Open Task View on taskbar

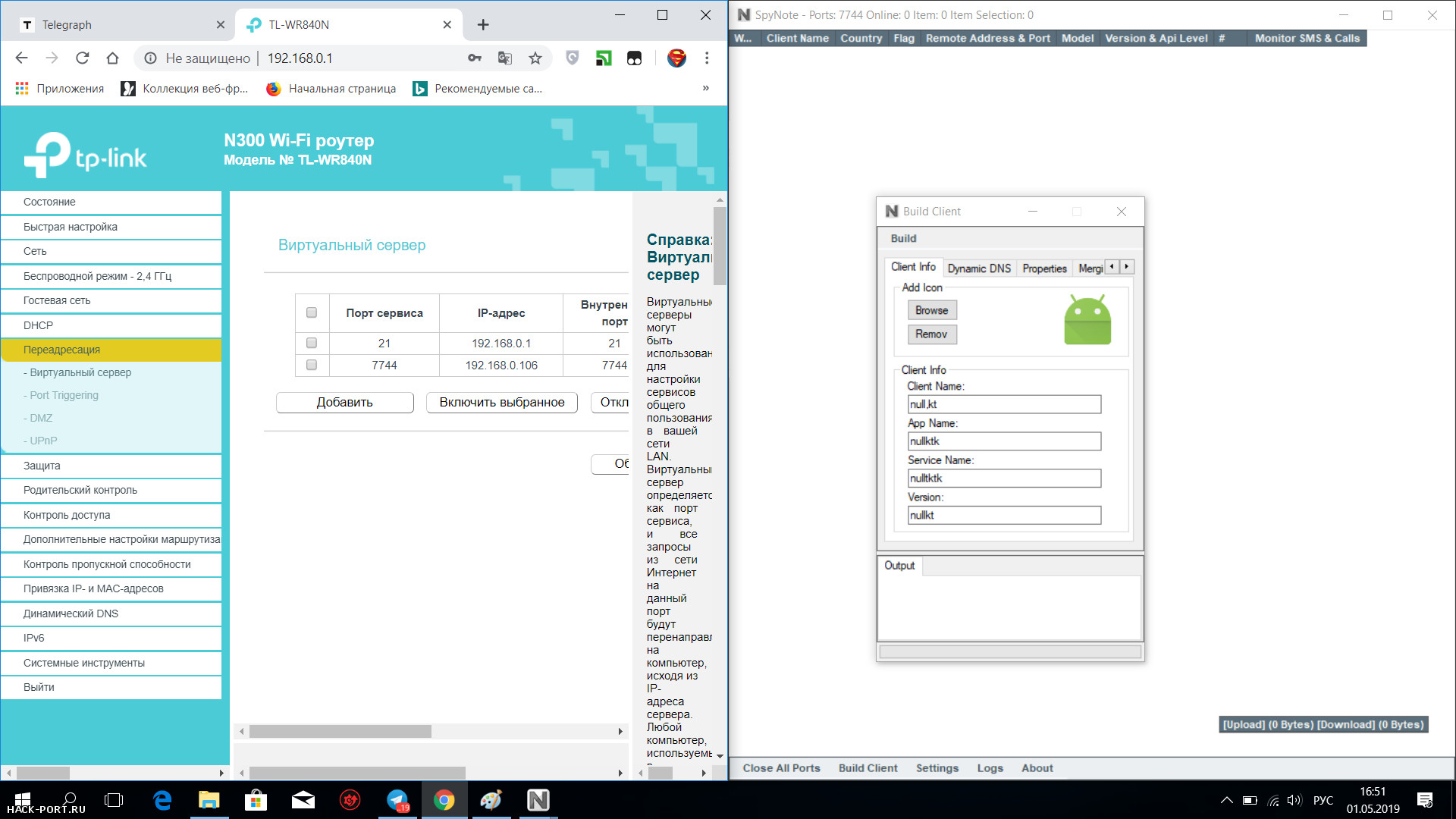tap(114, 800)
